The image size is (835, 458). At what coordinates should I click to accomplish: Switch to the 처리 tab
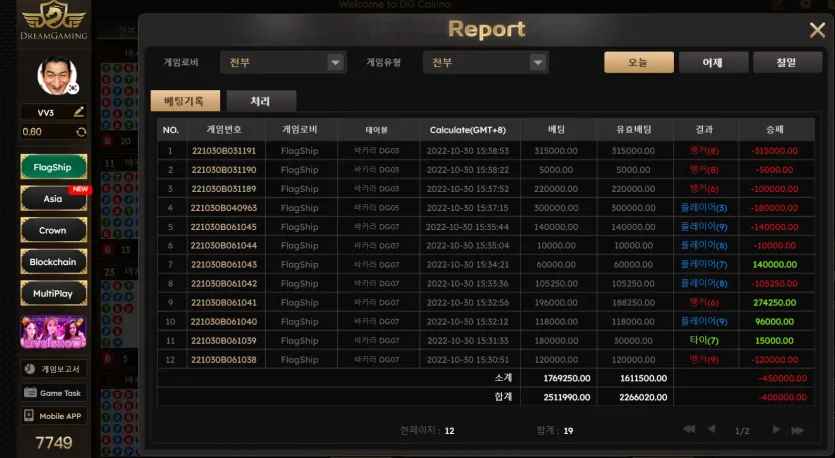pyautogui.click(x=261, y=101)
